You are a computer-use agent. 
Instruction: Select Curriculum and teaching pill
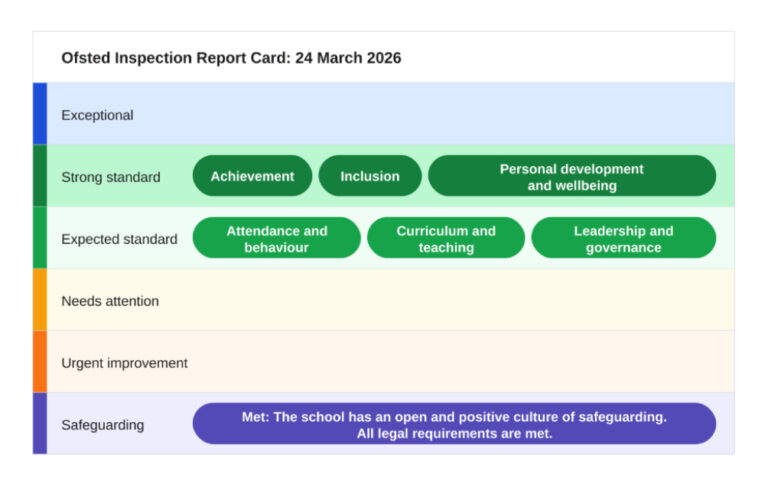446,238
